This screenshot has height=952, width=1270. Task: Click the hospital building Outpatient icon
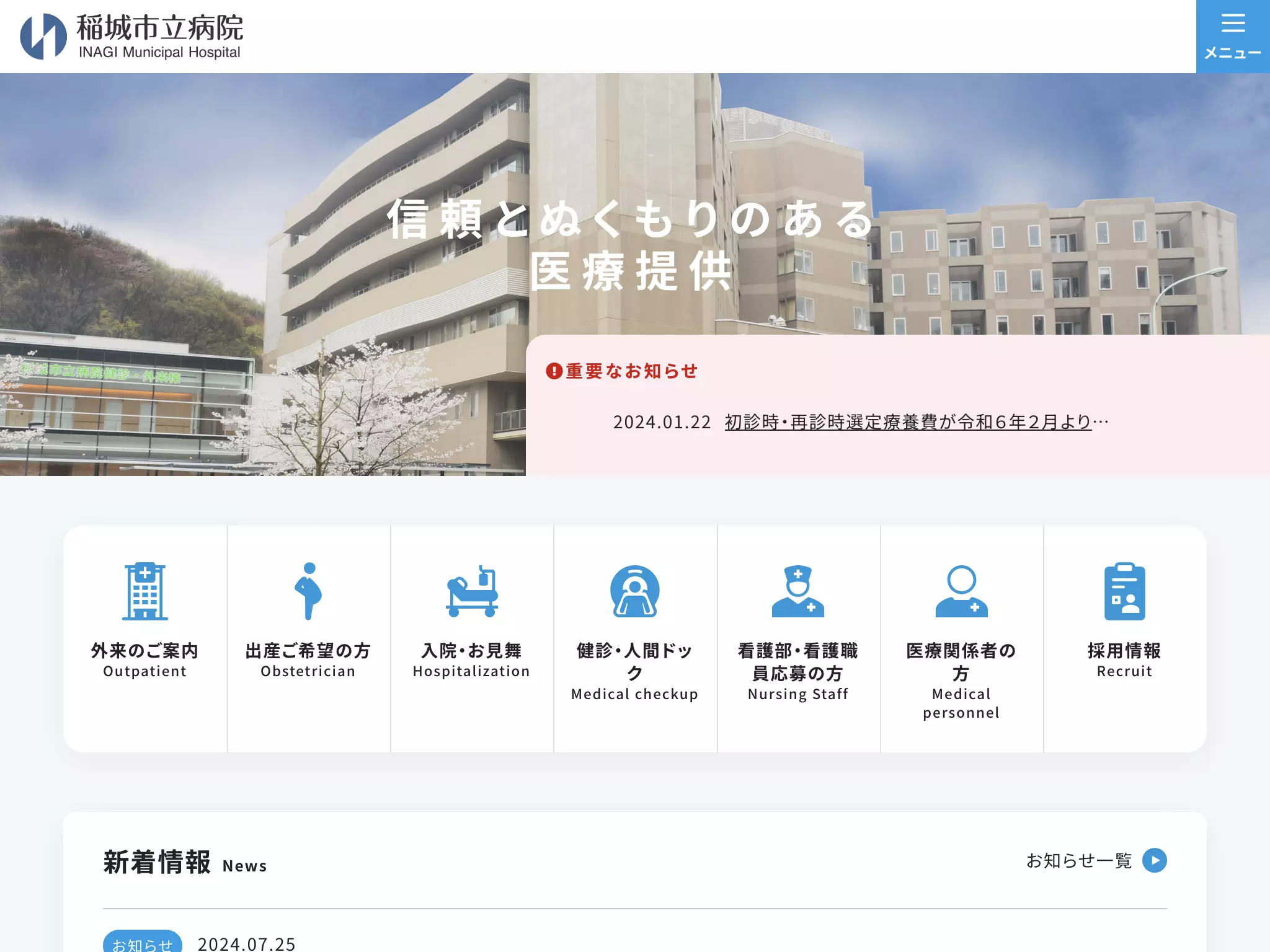pos(145,591)
